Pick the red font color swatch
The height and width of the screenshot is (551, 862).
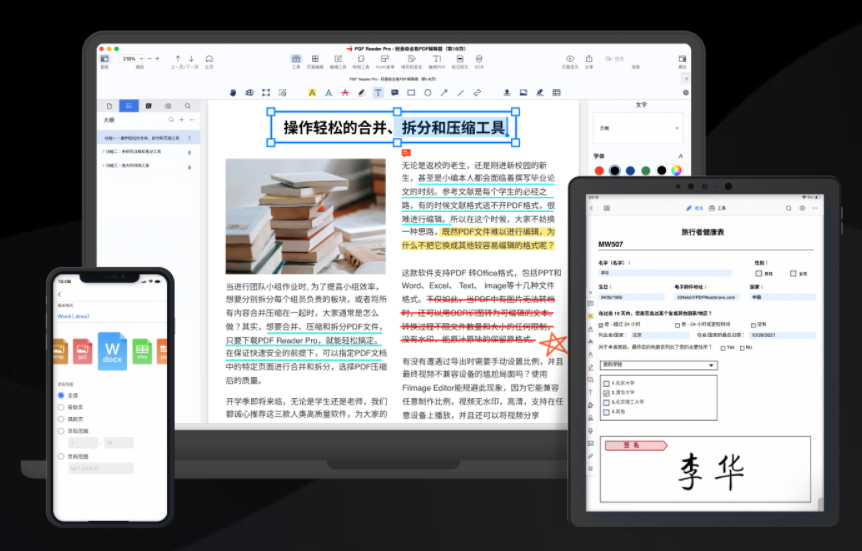pos(599,170)
